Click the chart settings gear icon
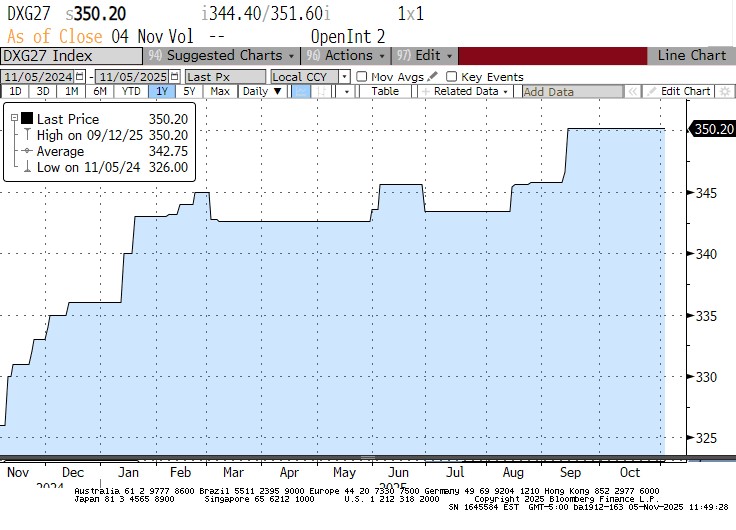Viewport: 736px width, 530px height. [x=726, y=91]
